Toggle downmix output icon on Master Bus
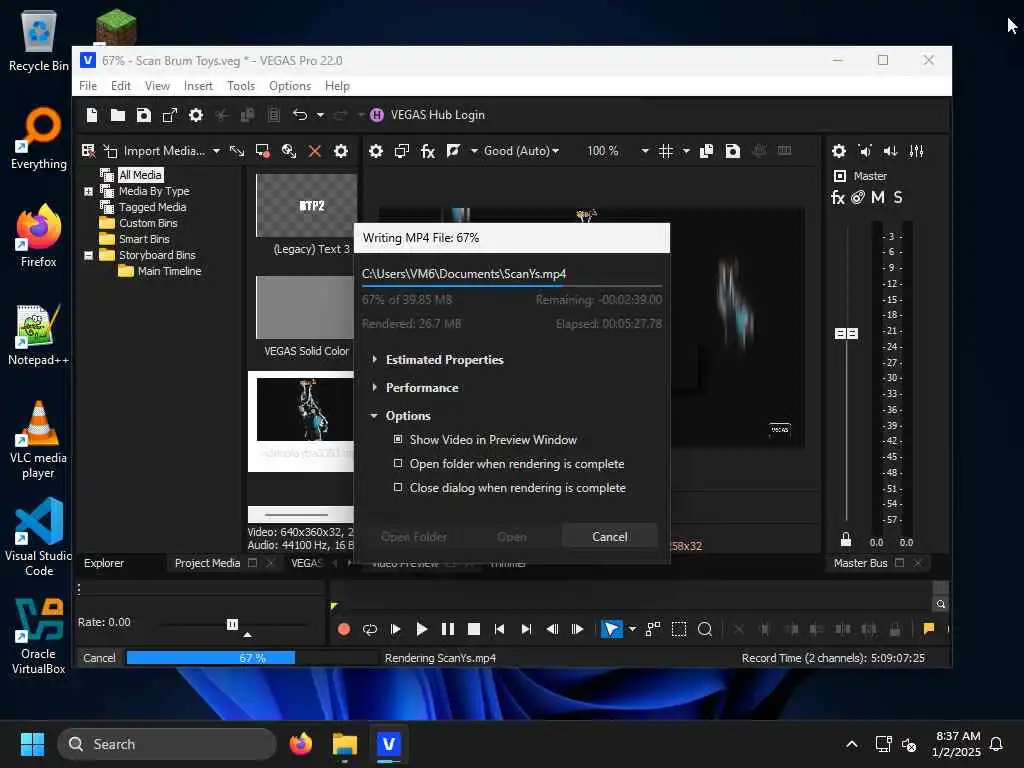1024x768 pixels. [865, 151]
